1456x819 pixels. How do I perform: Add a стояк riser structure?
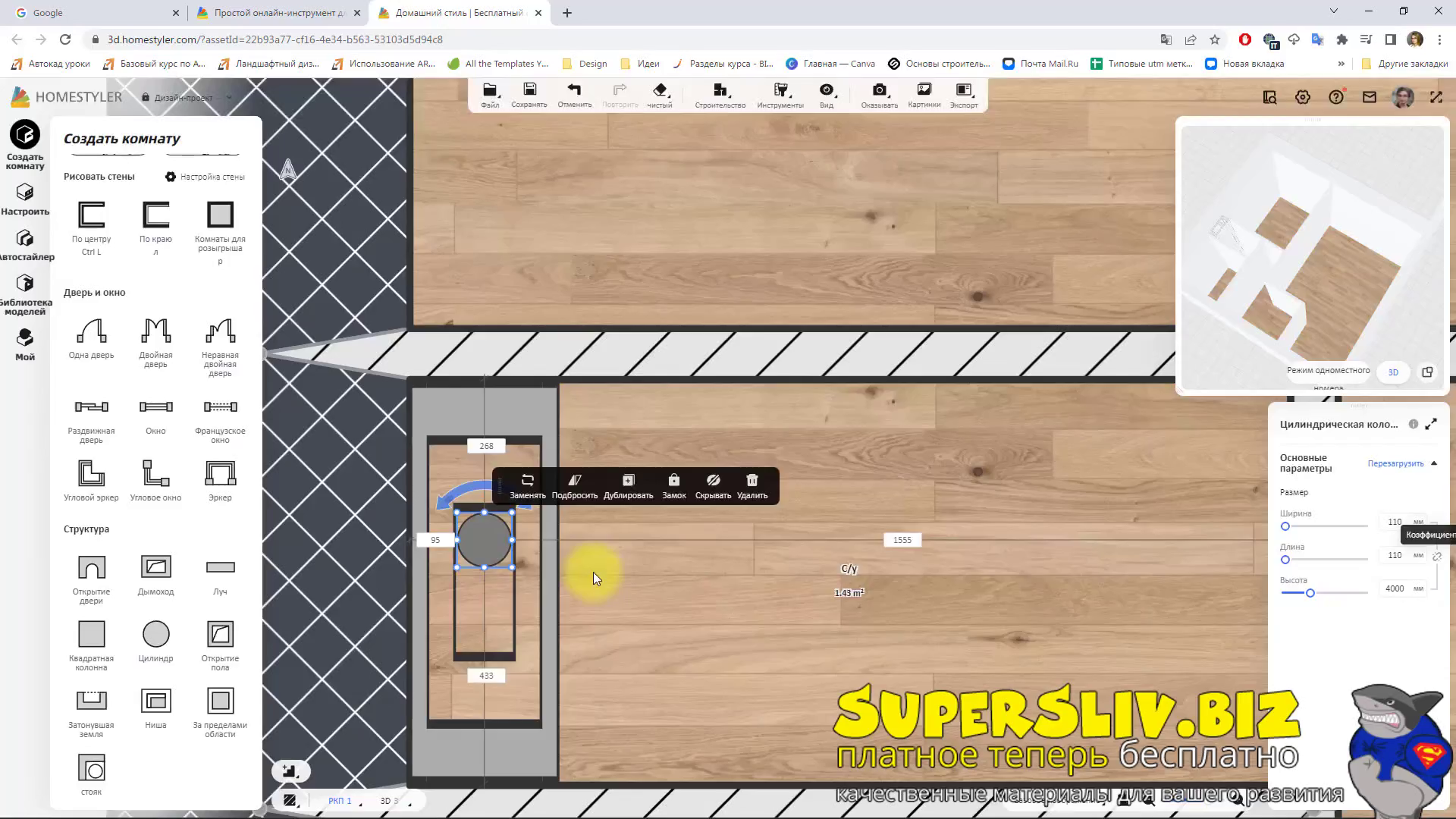(x=91, y=775)
